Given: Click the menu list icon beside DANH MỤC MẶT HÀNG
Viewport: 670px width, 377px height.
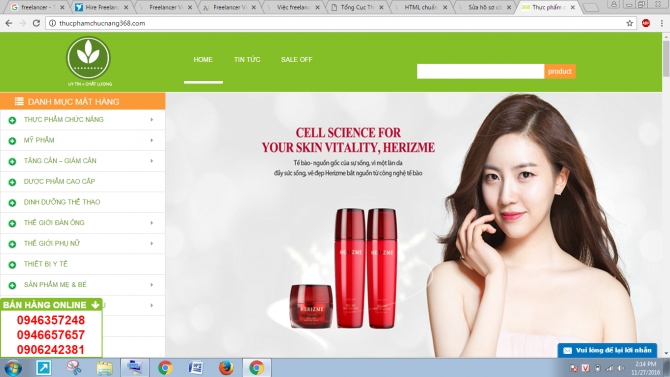Looking at the screenshot, I should point(19,101).
